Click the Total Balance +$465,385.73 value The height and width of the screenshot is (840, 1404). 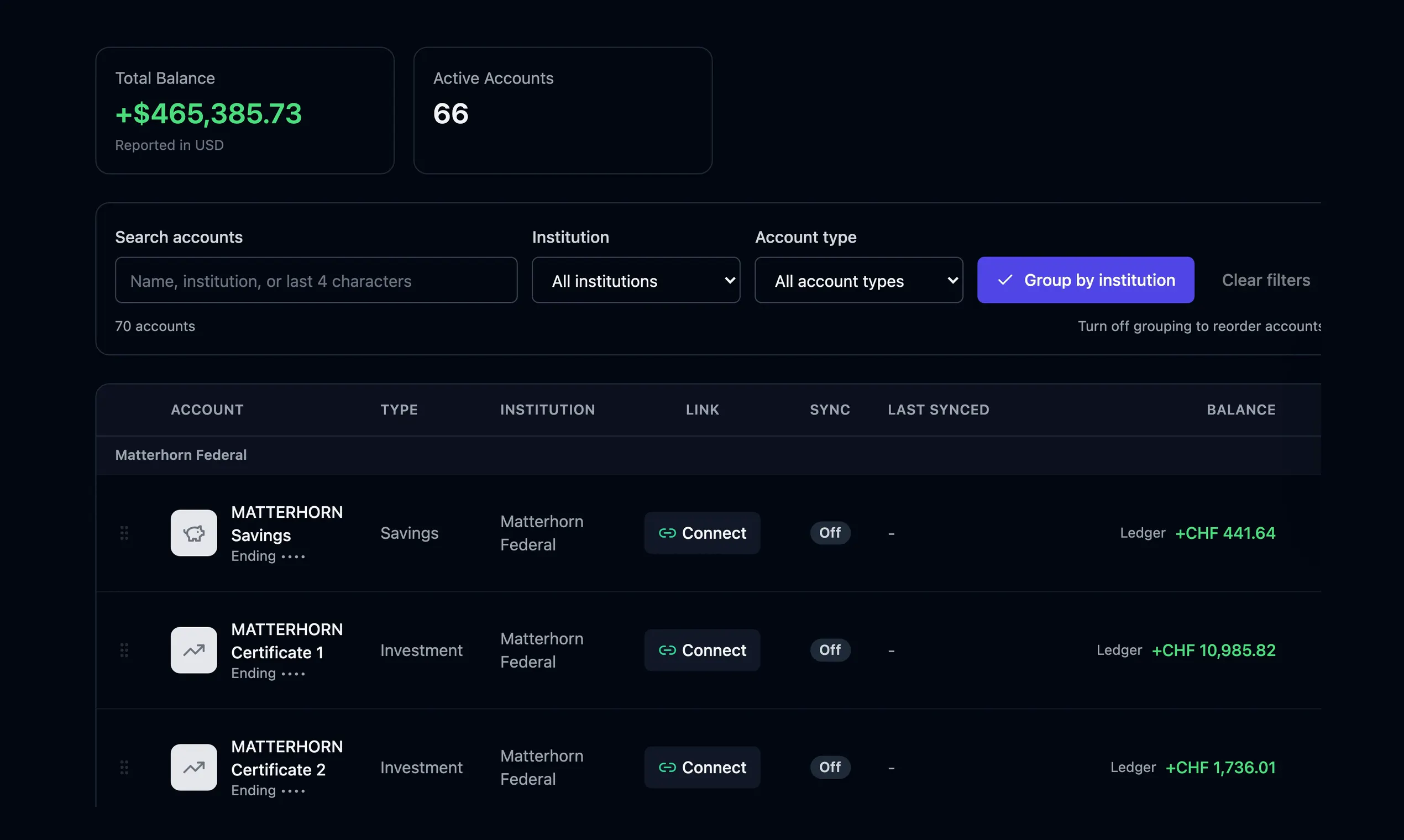tap(208, 113)
